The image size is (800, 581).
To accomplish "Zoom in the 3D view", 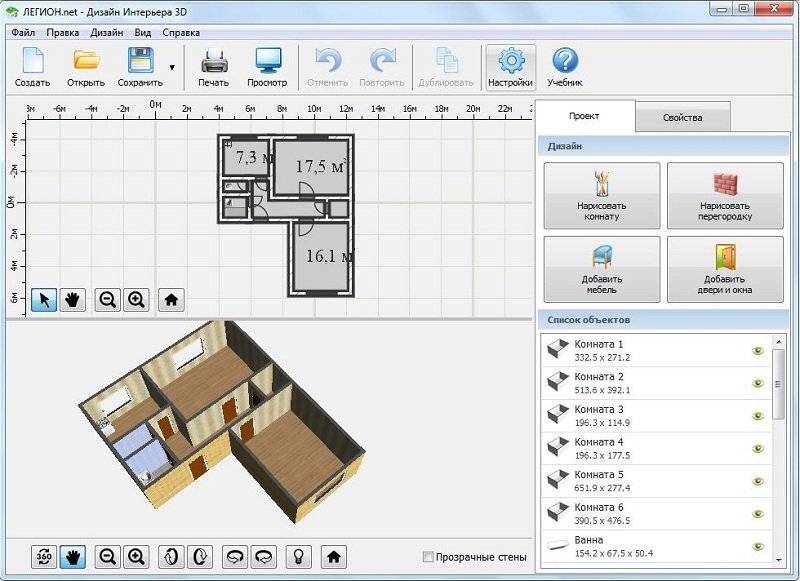I will 136,557.
